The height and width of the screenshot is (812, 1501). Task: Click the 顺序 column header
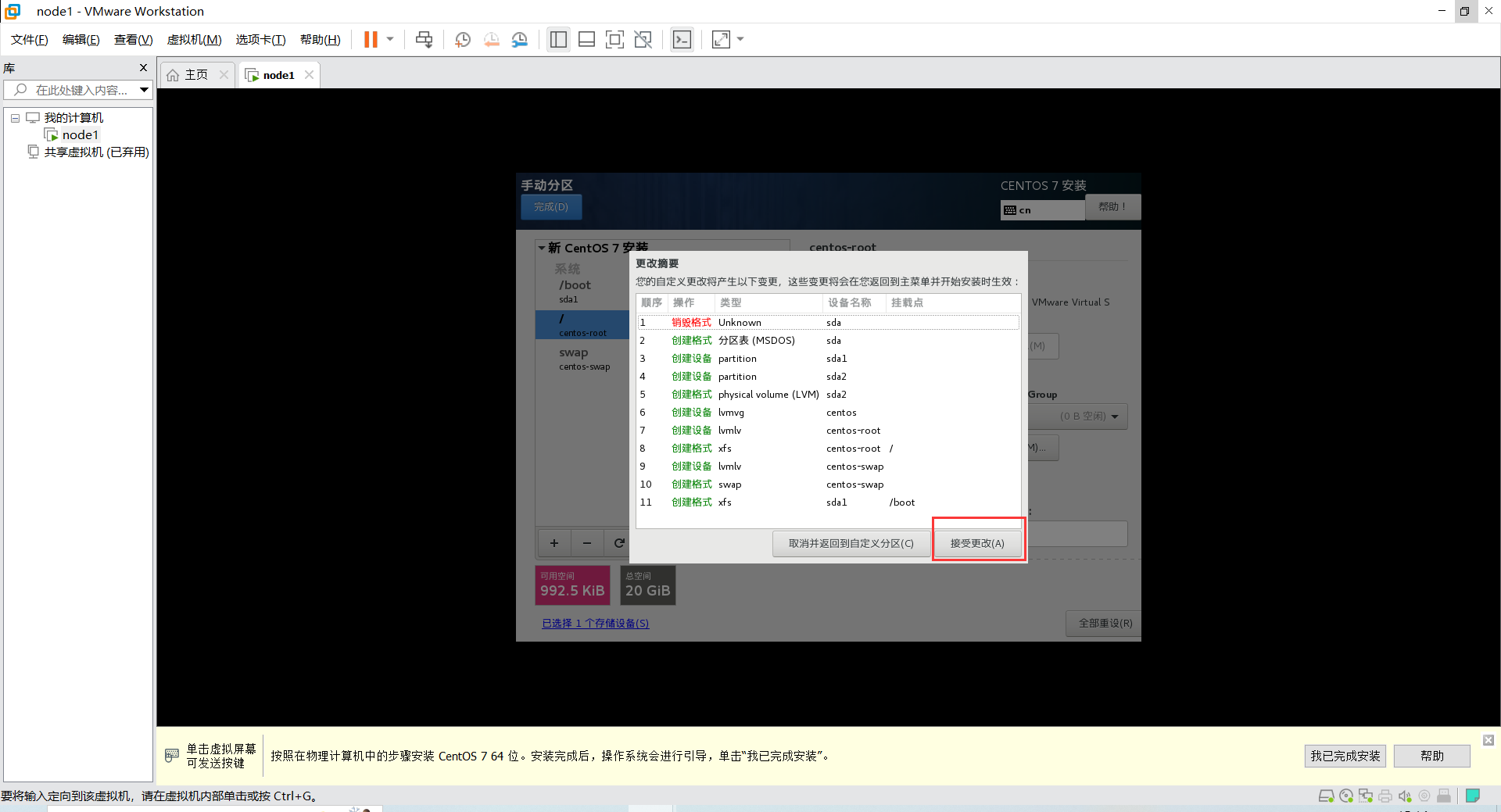(x=652, y=302)
